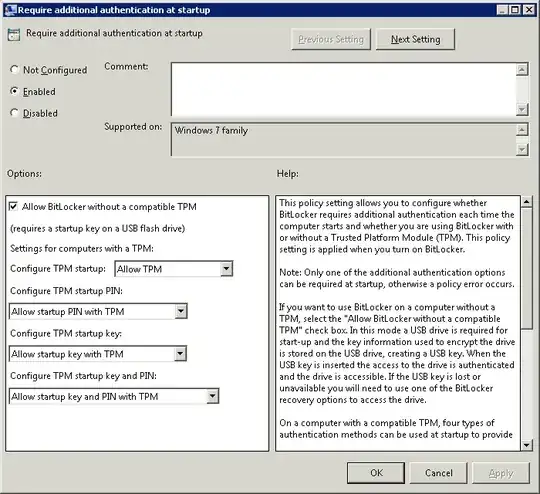Click the '(requires a startup key on a USB flash drive)' text
This screenshot has width=540, height=494.
pyautogui.click(x=97, y=228)
